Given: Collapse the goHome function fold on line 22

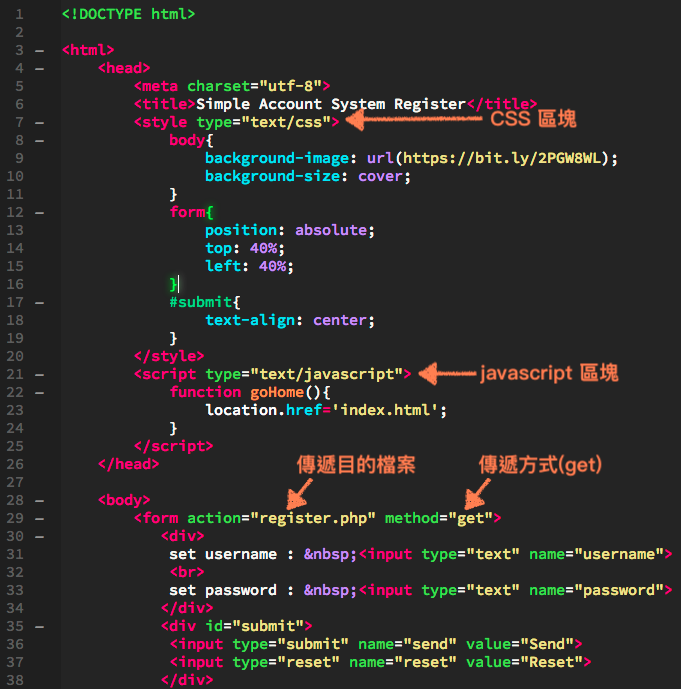Looking at the screenshot, I should [40, 393].
